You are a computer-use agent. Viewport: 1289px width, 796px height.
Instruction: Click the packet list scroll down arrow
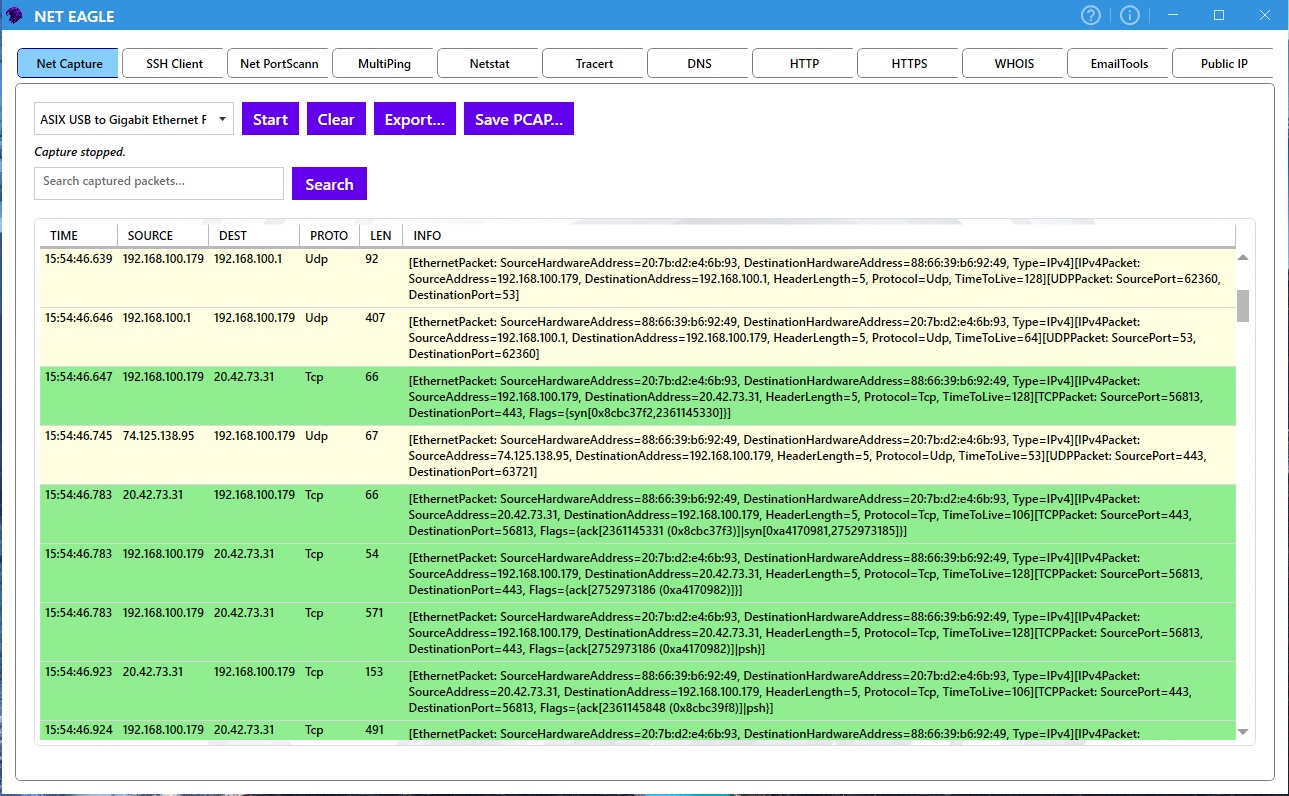[1243, 732]
